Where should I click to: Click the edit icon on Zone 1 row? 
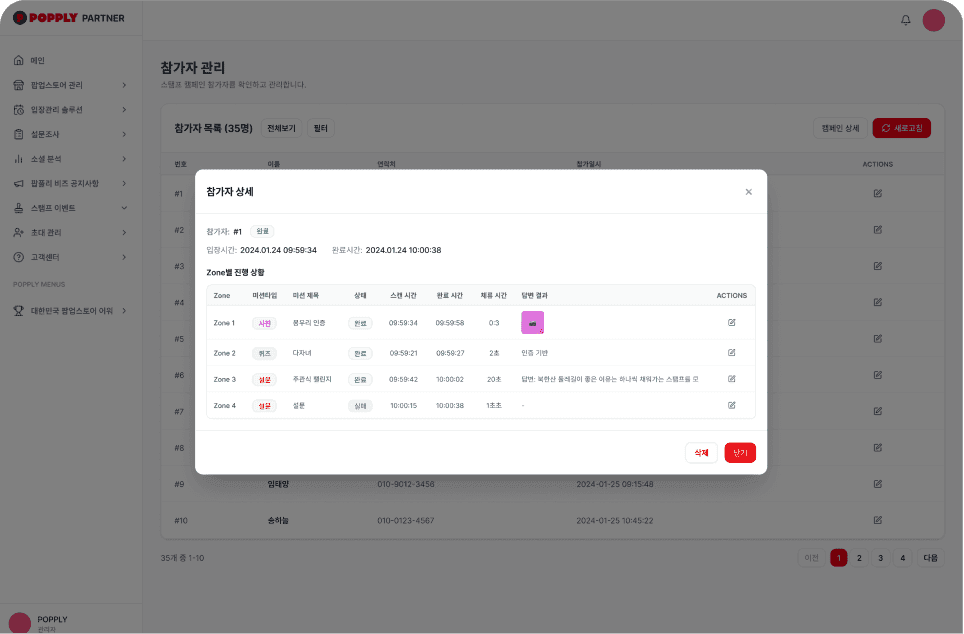pos(731,322)
